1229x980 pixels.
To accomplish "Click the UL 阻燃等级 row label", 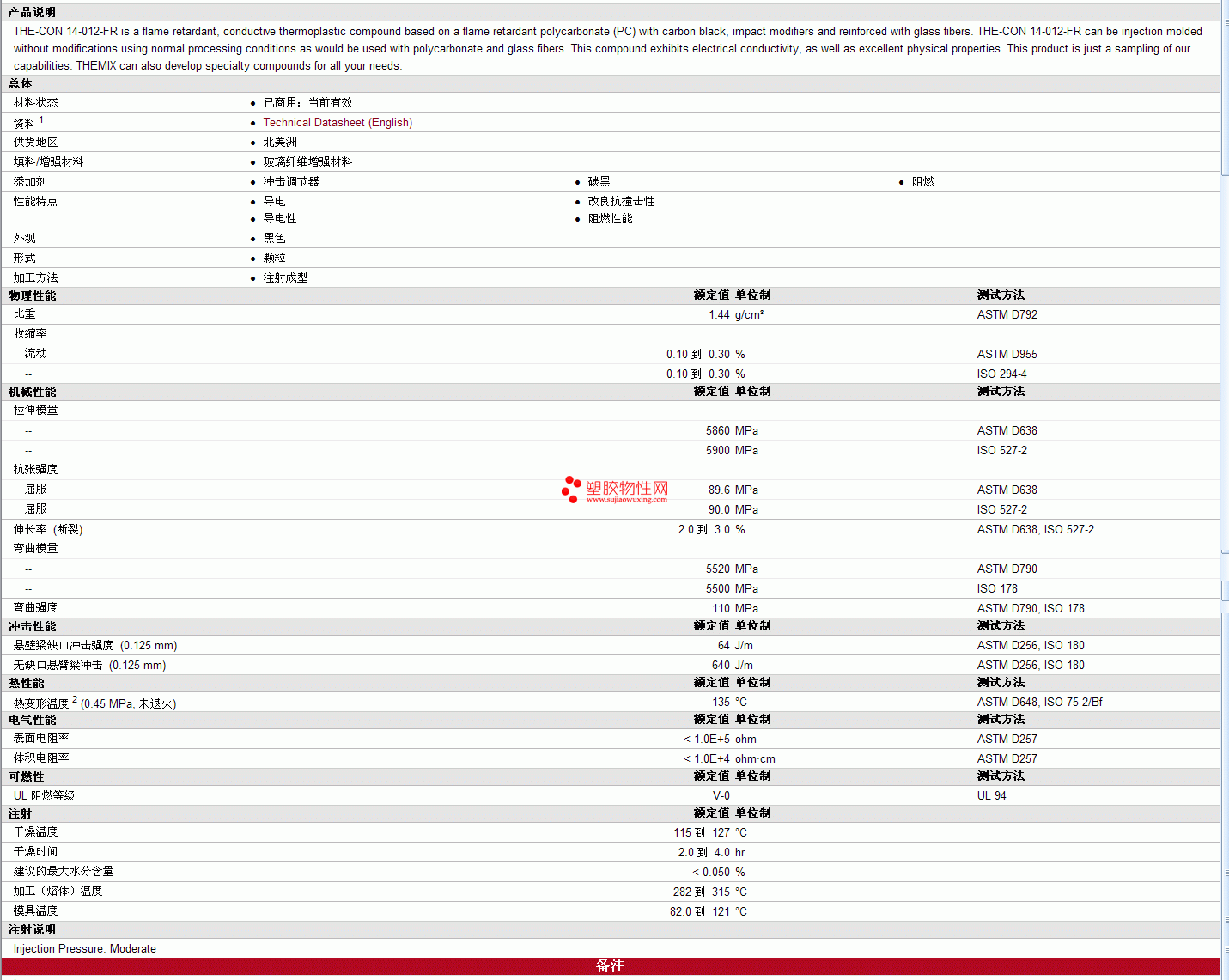I will 44,795.
